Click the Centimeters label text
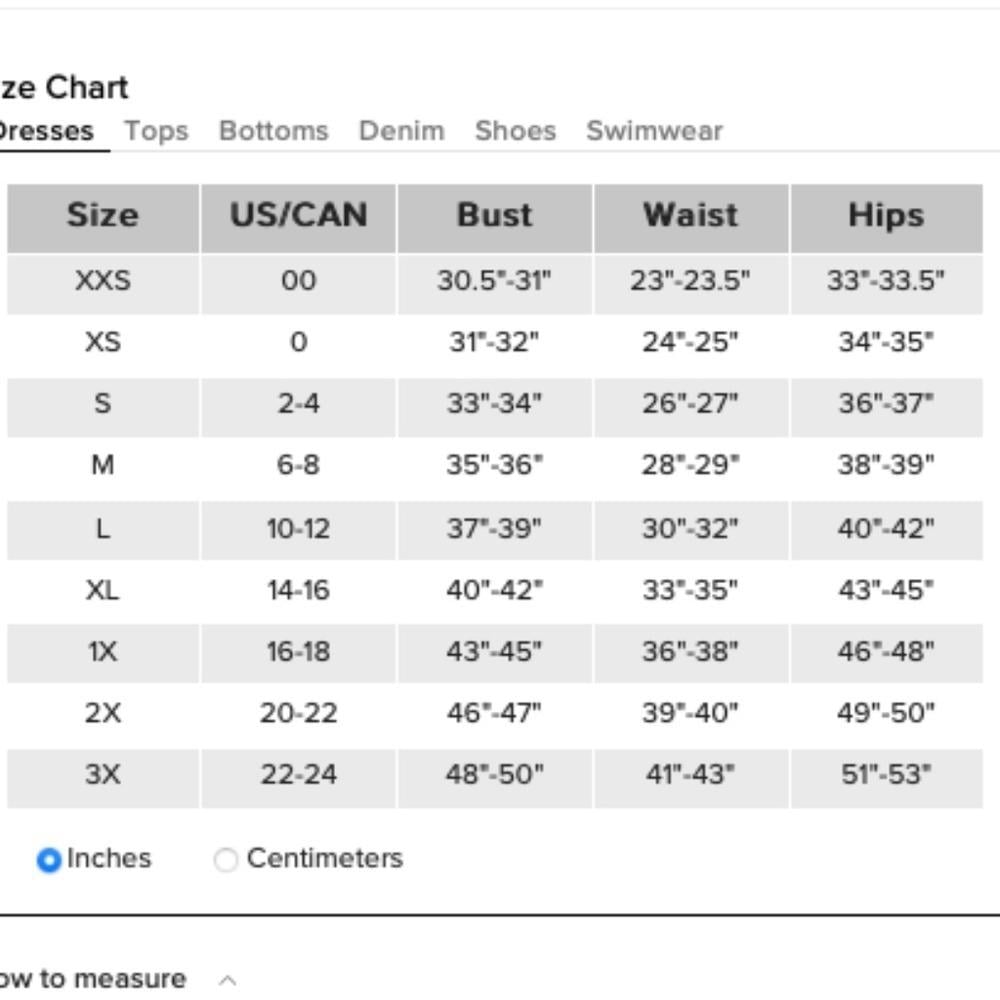 [x=325, y=858]
